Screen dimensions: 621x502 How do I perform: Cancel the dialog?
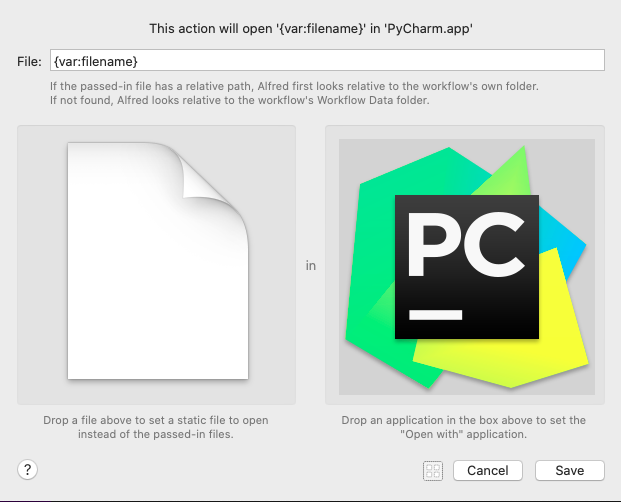pos(488,470)
